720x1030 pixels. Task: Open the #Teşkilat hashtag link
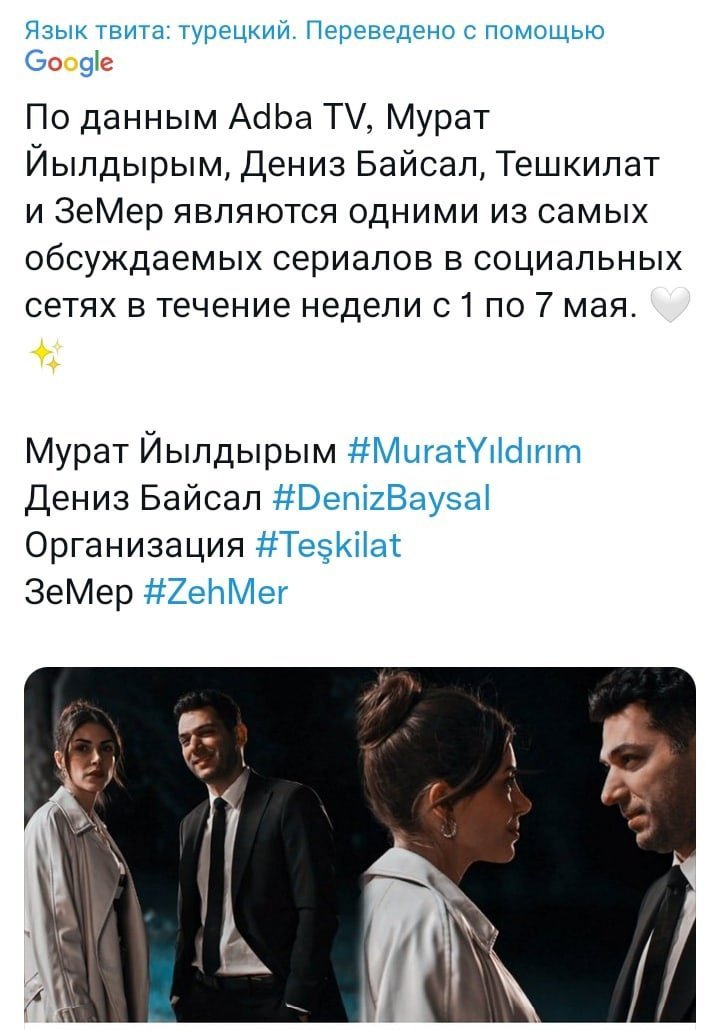(328, 546)
